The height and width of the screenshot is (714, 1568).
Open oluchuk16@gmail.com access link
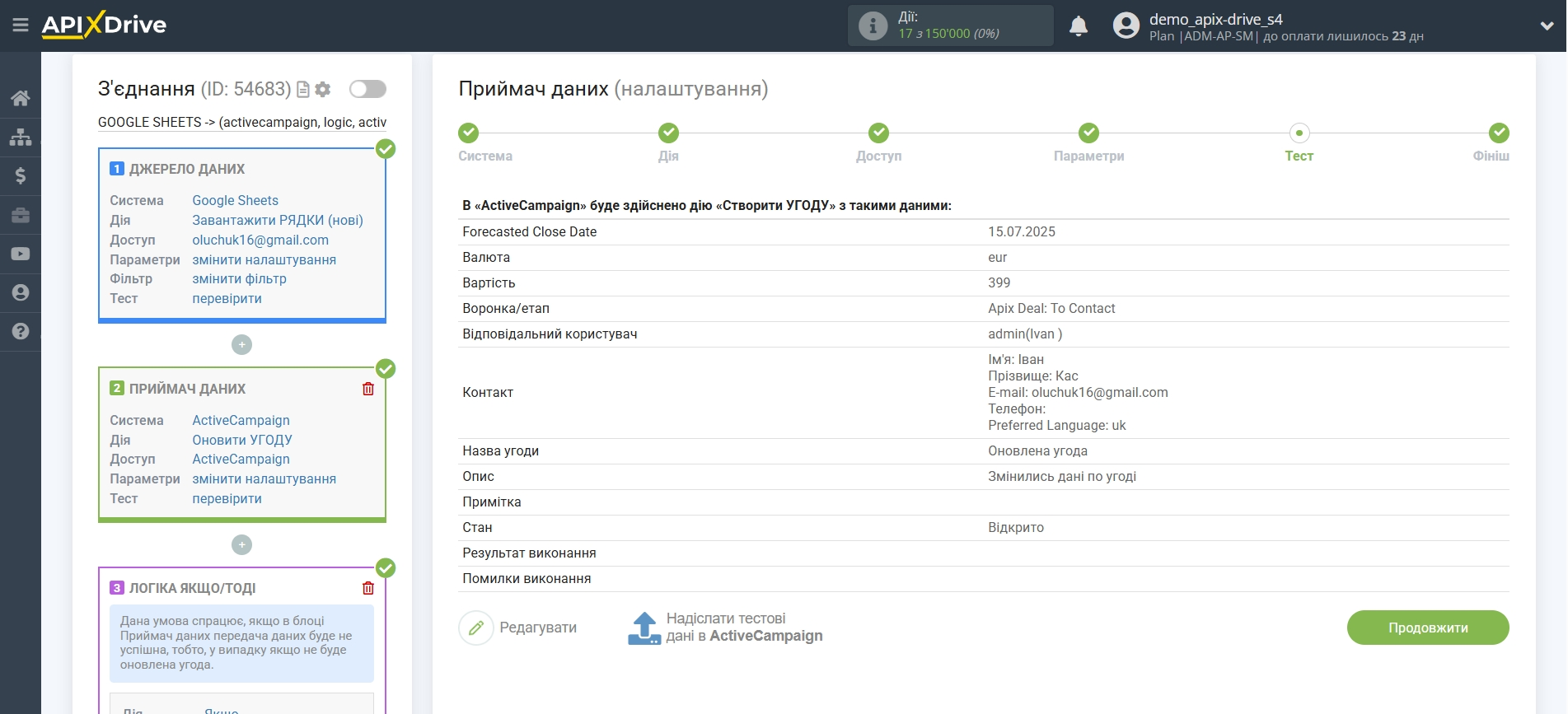[260, 240]
